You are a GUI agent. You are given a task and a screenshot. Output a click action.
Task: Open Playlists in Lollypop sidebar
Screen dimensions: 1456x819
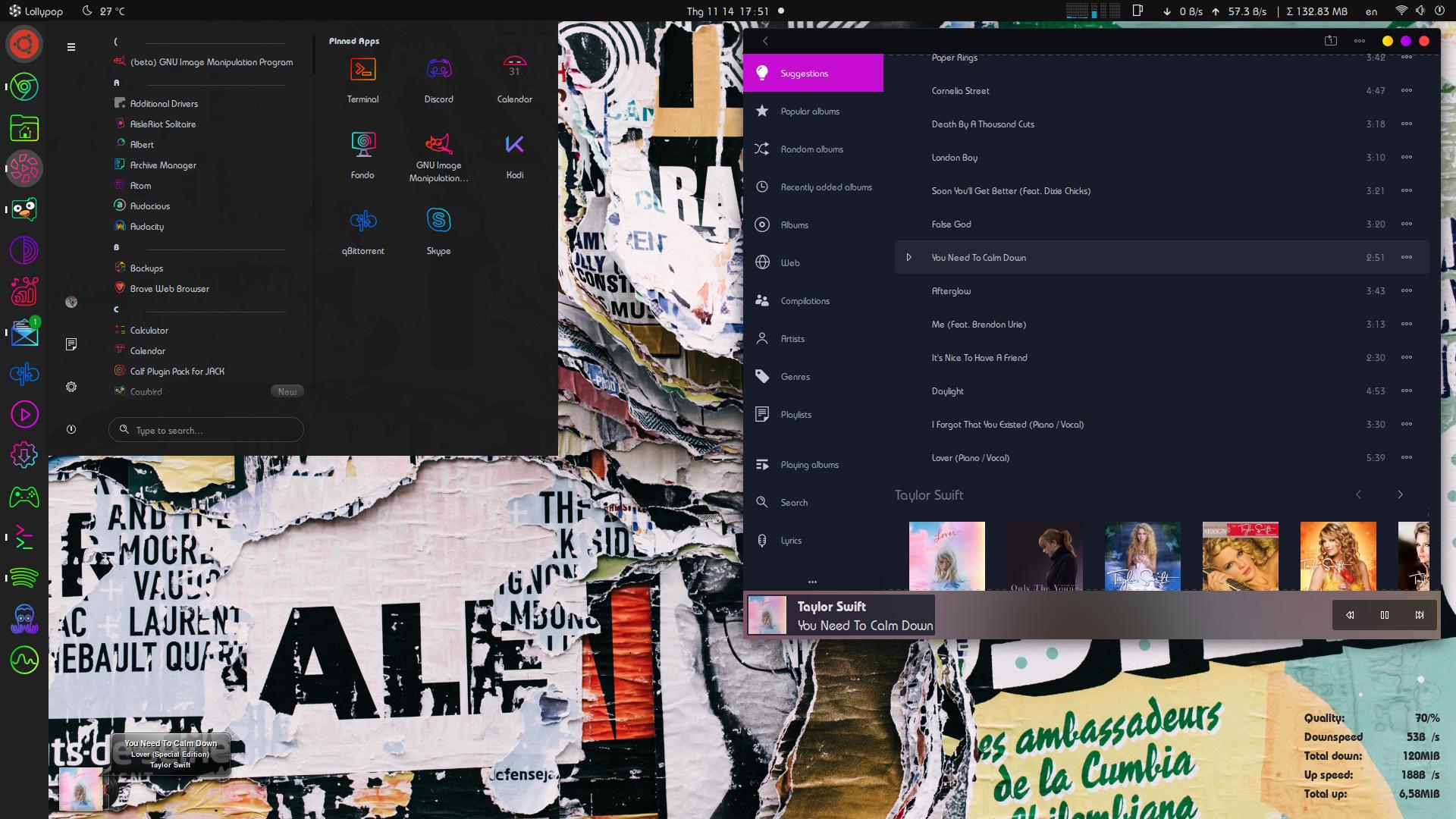click(x=813, y=415)
